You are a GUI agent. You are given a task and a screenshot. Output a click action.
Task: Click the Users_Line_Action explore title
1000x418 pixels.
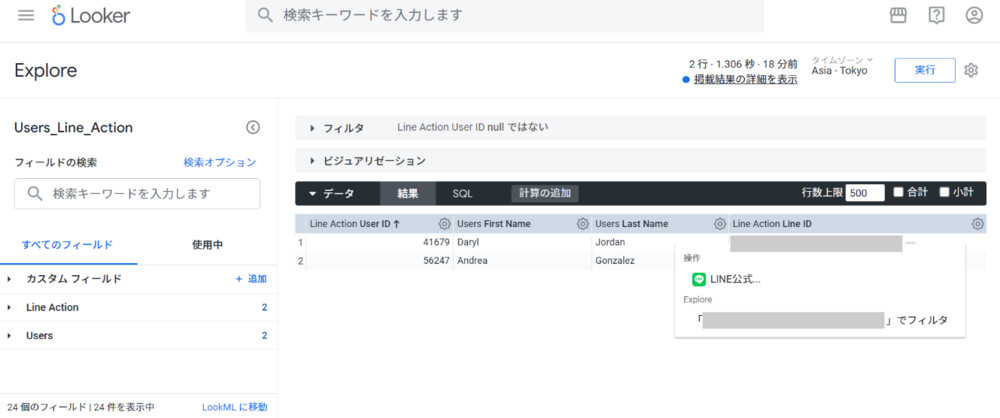[x=73, y=128]
